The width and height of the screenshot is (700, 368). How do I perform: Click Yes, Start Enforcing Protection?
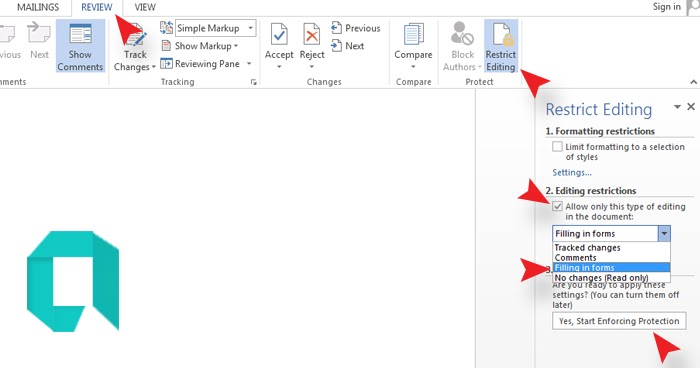click(619, 321)
